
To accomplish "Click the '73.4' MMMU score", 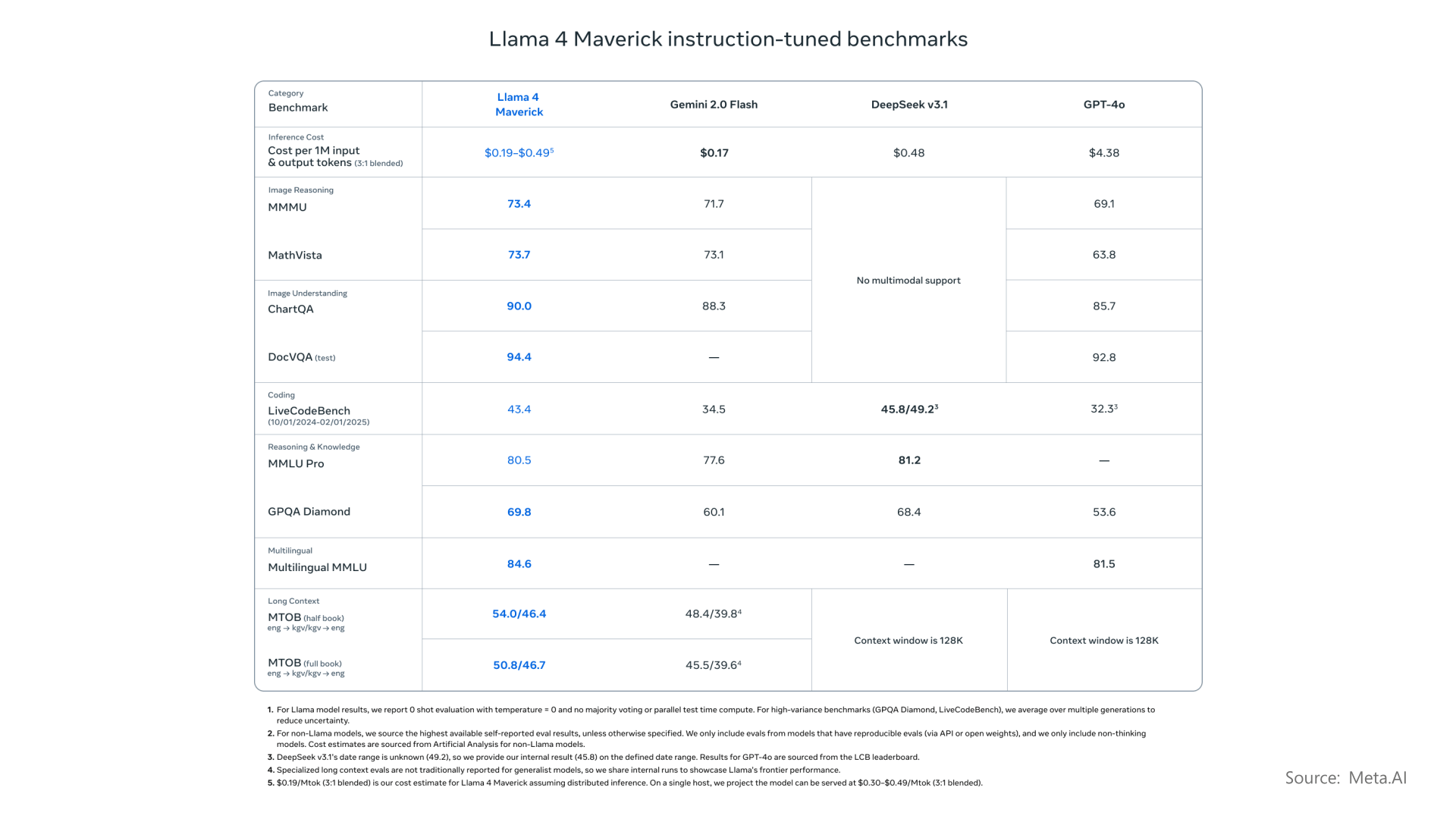I will tap(519, 204).
